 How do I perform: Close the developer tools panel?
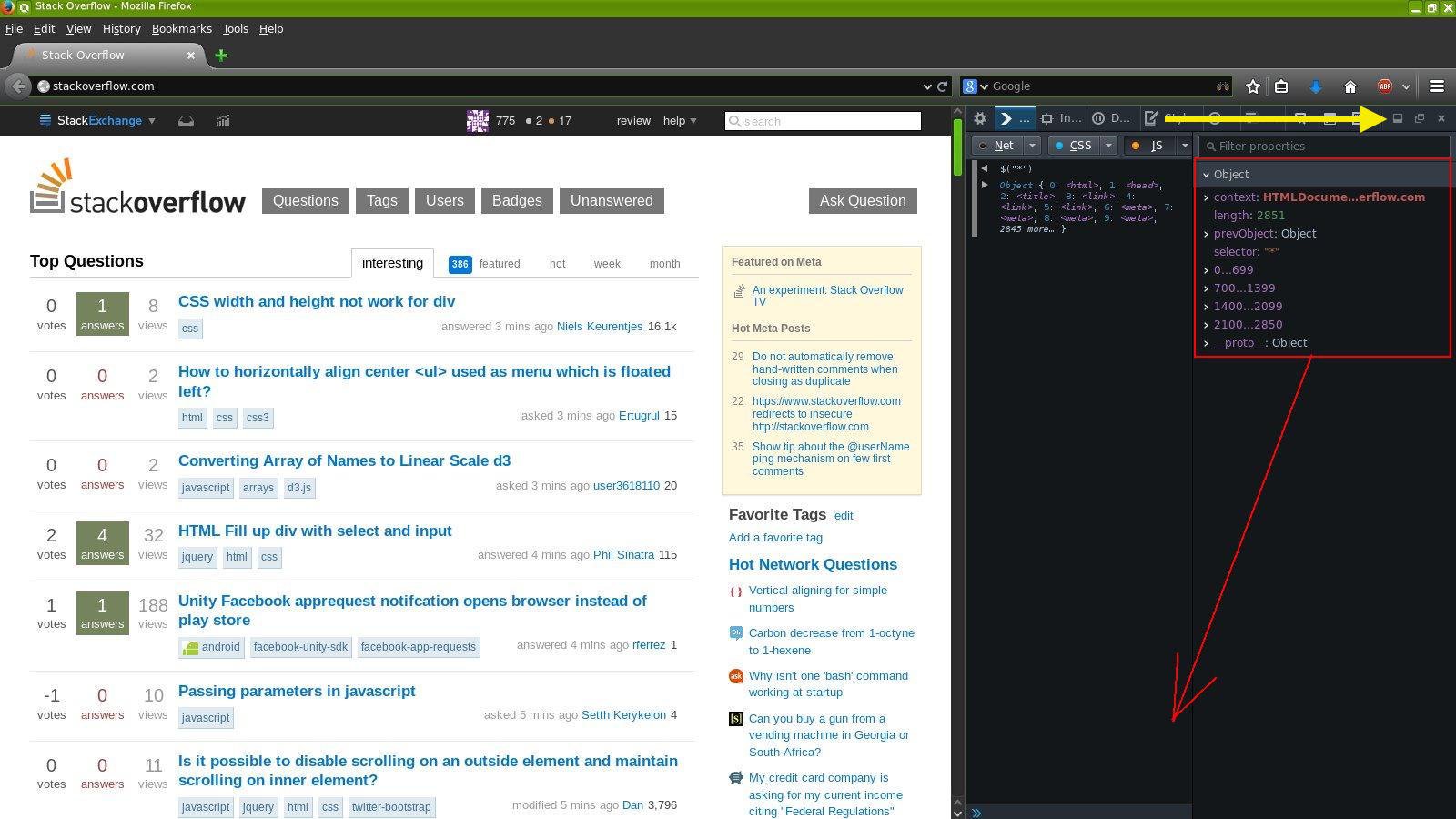click(x=1441, y=118)
